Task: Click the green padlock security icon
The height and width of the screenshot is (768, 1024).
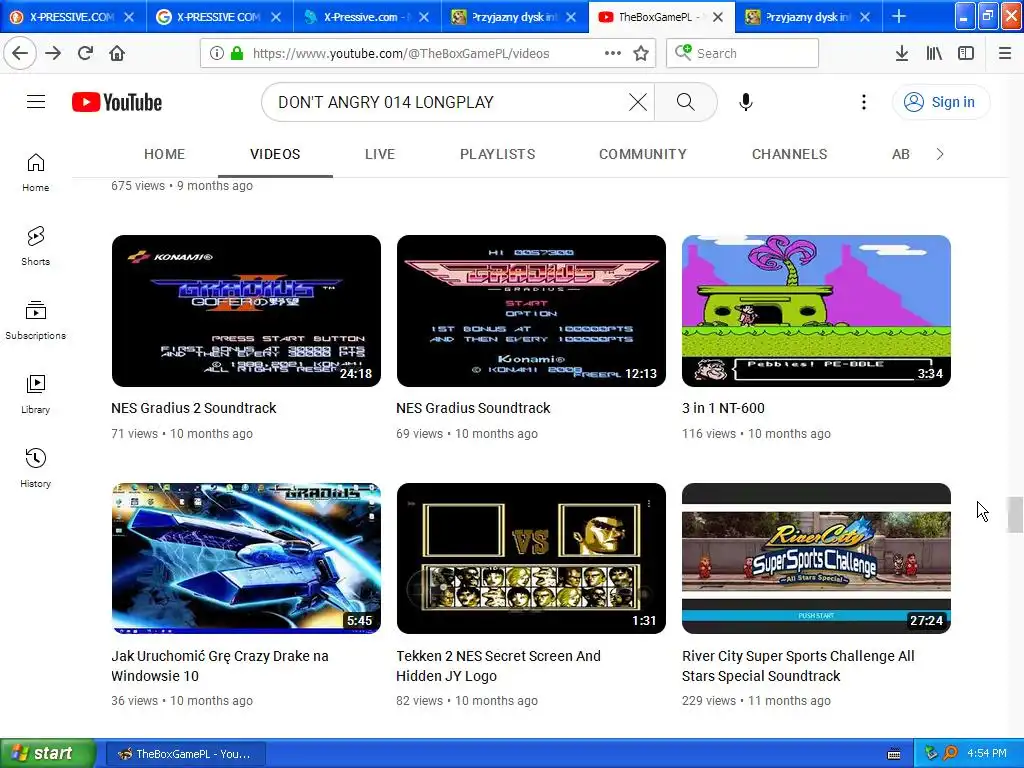Action: [236, 54]
